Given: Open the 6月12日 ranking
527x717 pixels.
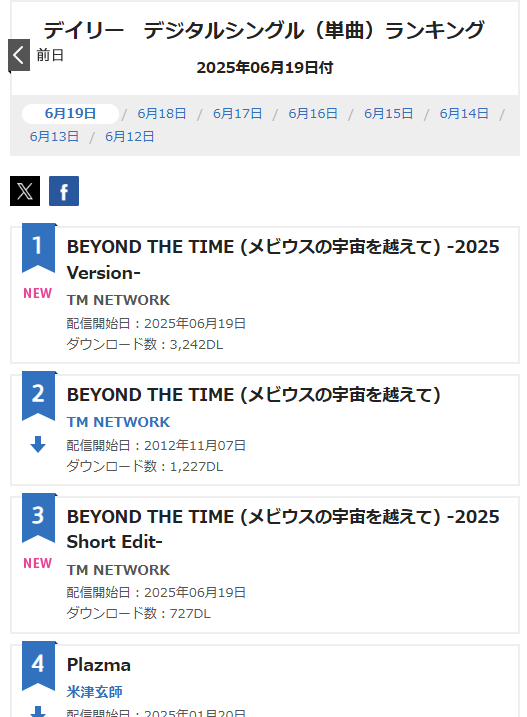Looking at the screenshot, I should coord(130,136).
